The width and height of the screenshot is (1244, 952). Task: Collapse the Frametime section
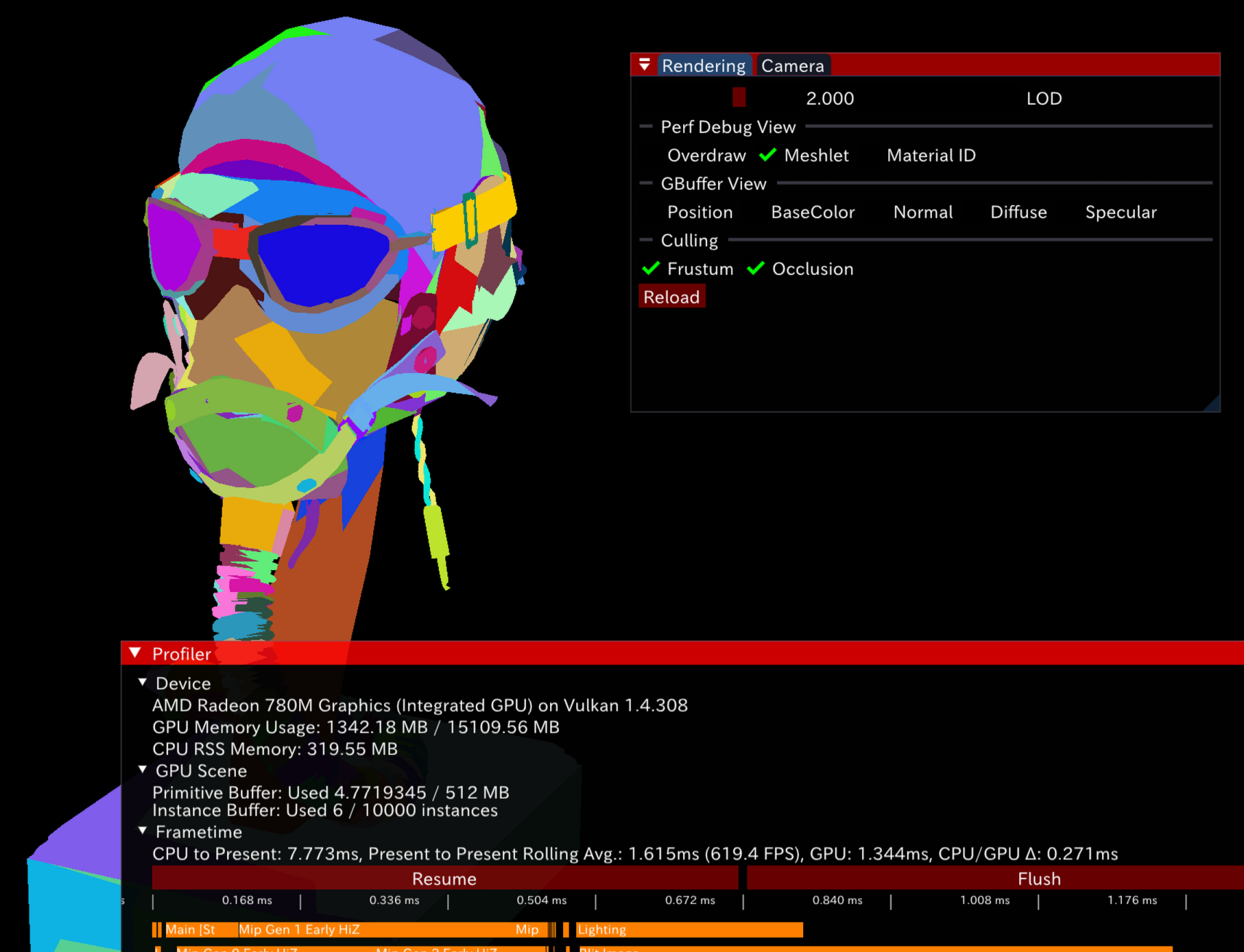click(143, 831)
